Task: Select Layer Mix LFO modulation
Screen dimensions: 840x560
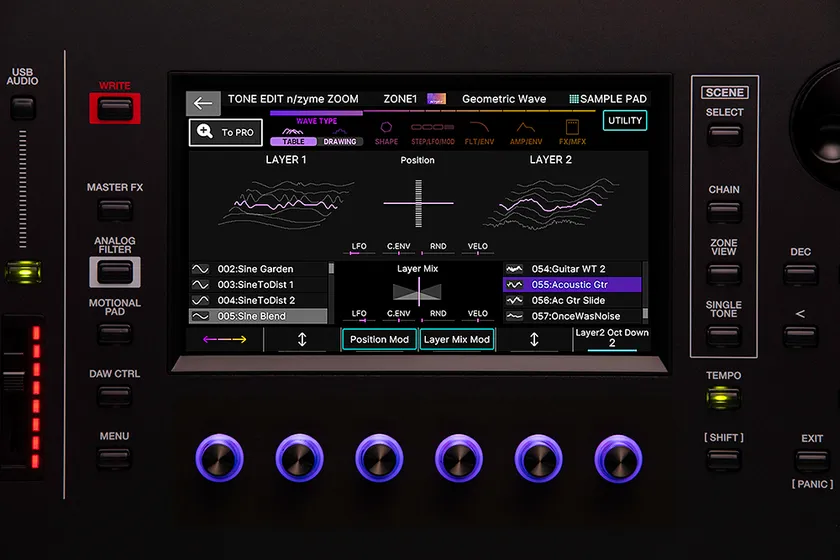Action: [x=359, y=314]
